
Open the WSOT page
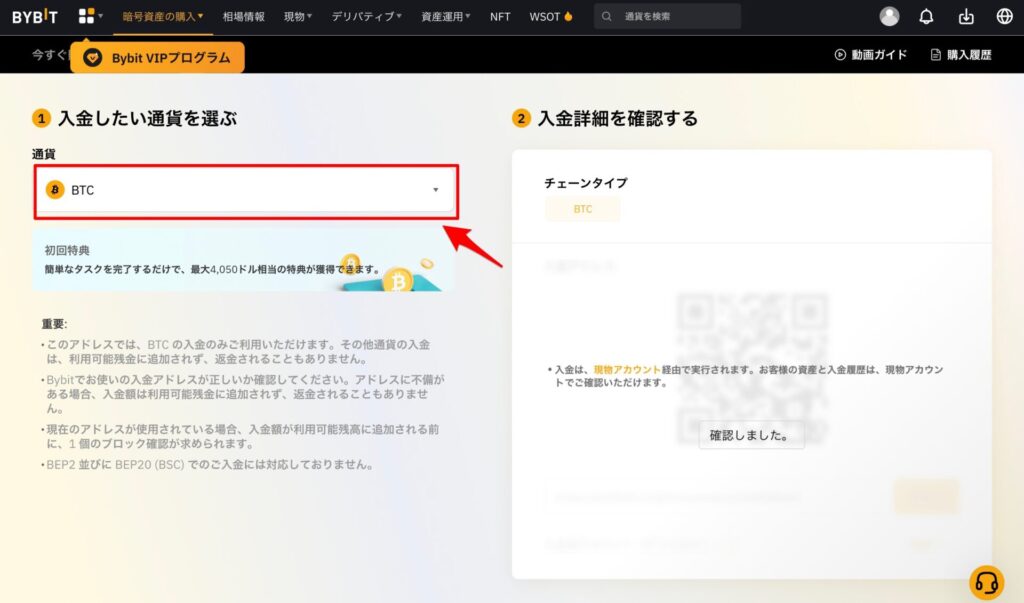pyautogui.click(x=551, y=16)
